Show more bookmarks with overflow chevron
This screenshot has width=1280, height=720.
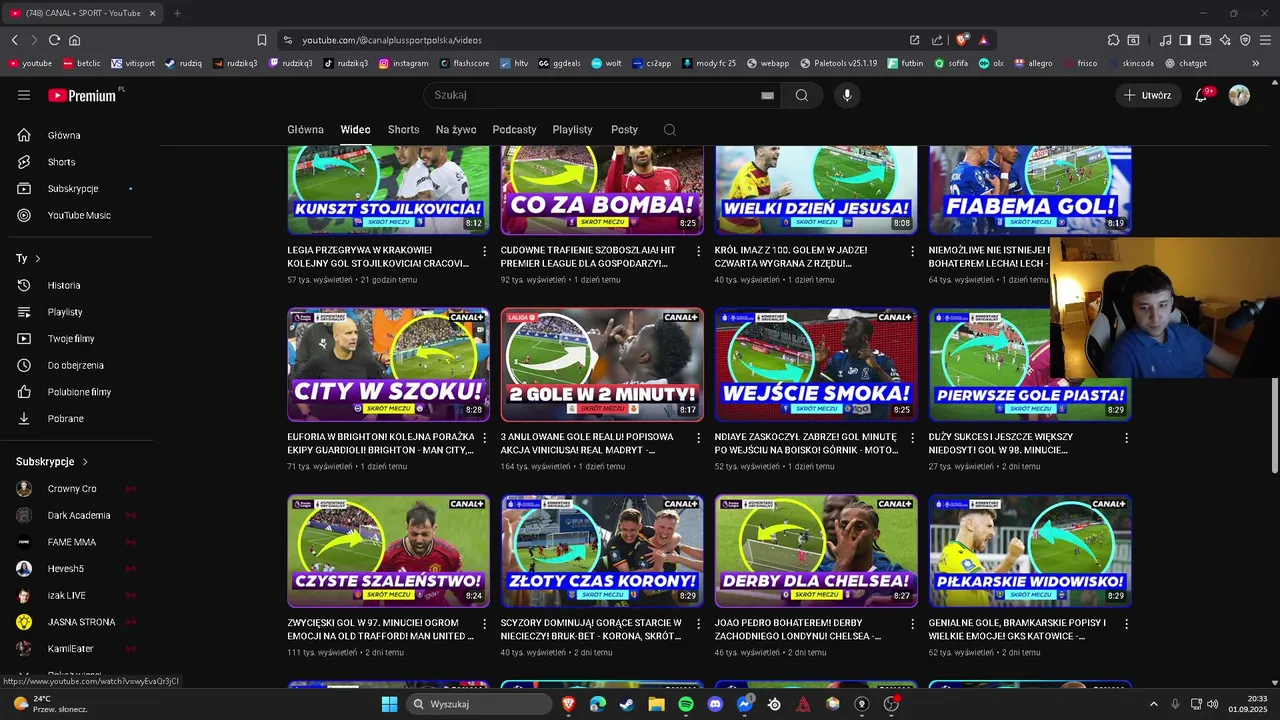(x=1256, y=63)
